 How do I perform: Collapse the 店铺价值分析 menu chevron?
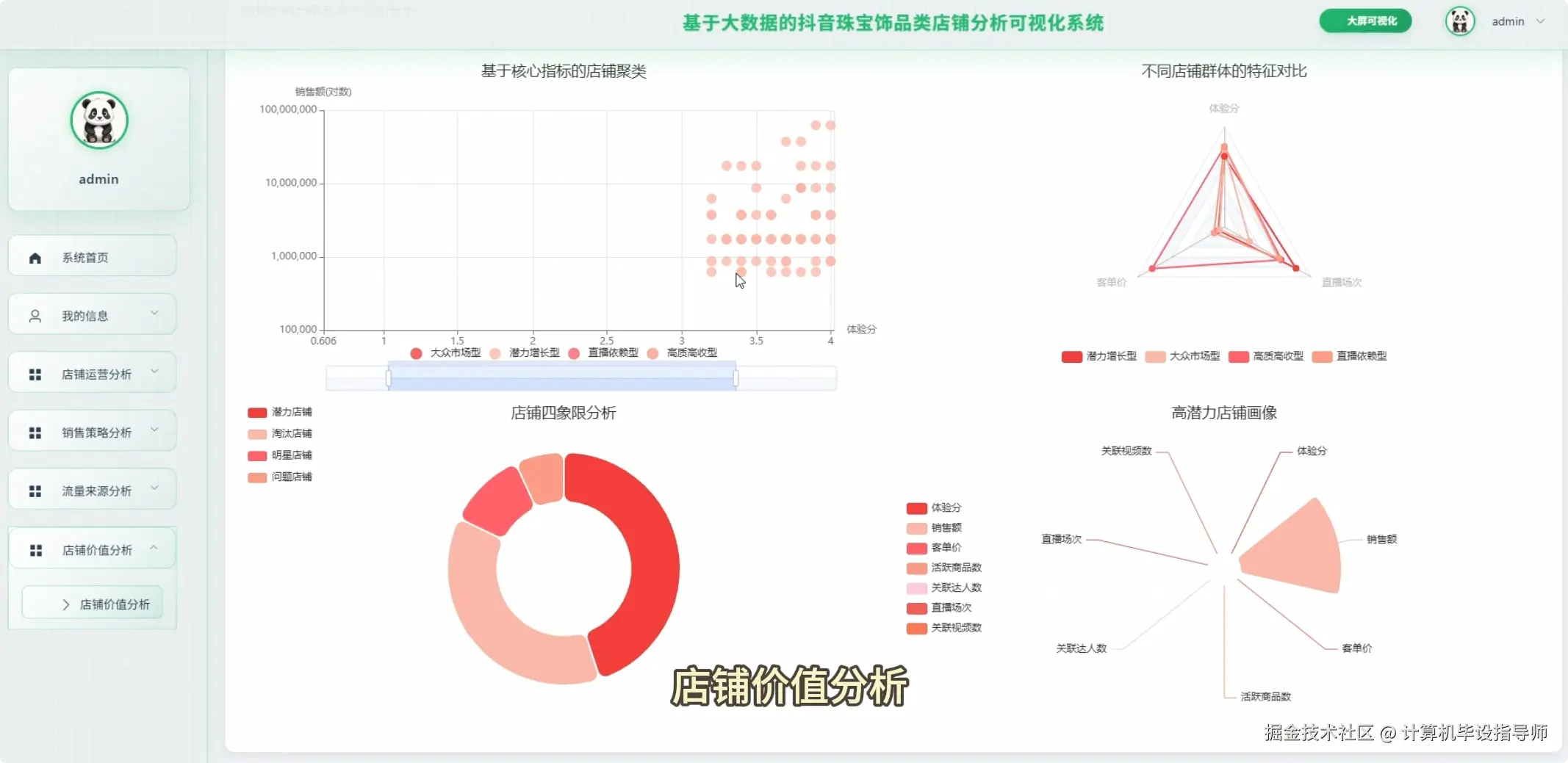pyautogui.click(x=154, y=547)
